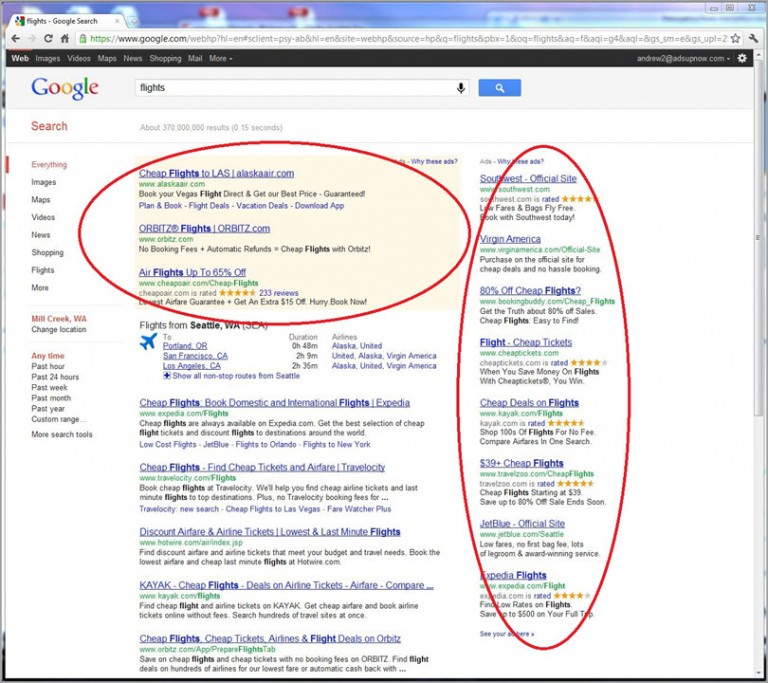
Task: Select 'Videos' filter in the left sidebar
Action: coord(43,217)
